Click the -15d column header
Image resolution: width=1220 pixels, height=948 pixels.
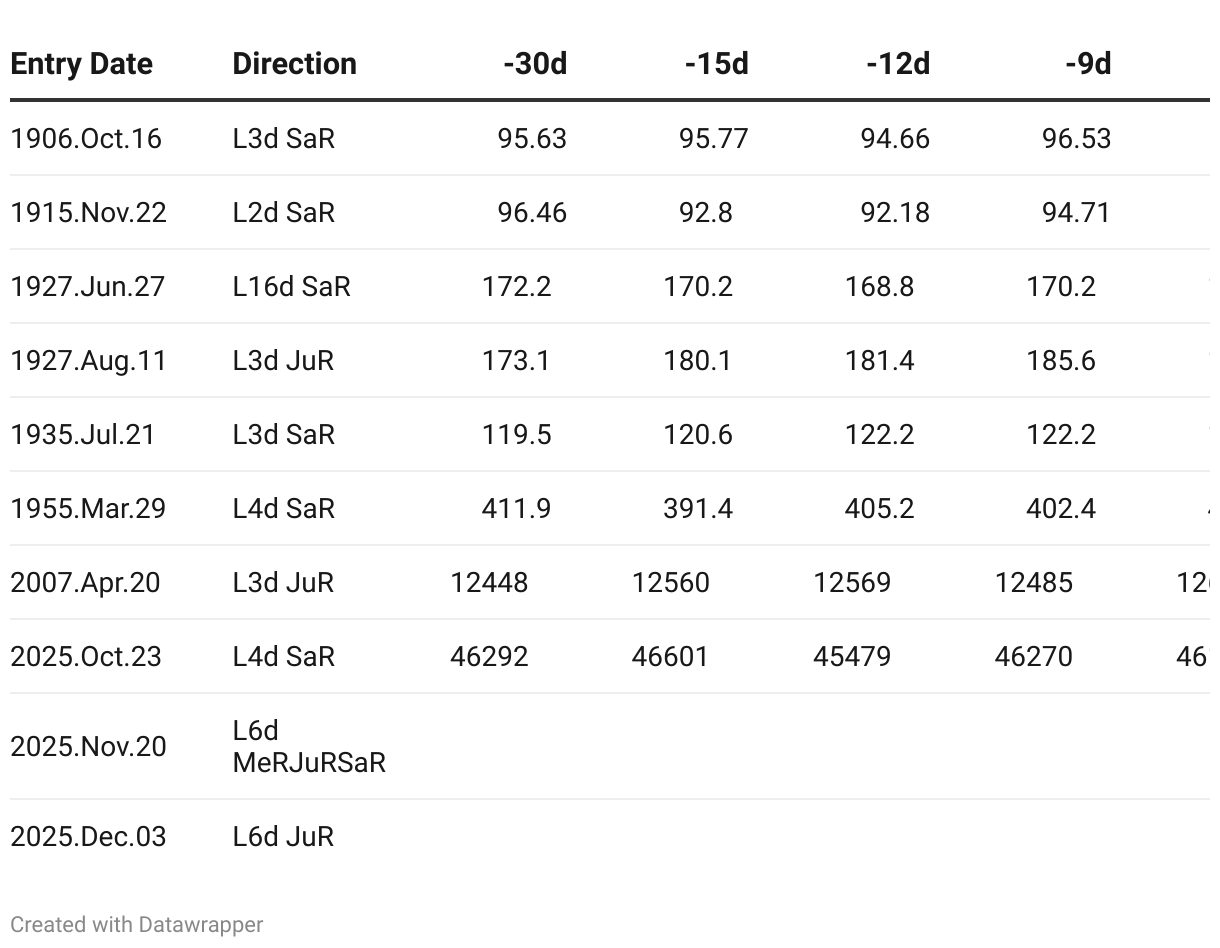coord(716,64)
